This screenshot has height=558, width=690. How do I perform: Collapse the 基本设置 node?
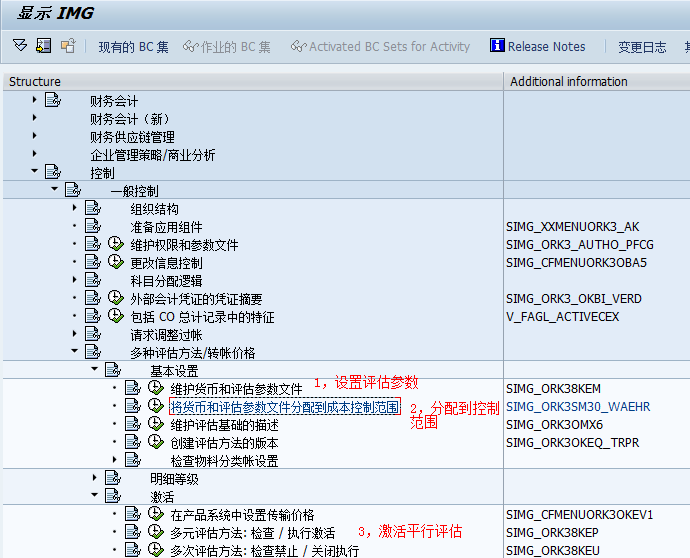95,369
